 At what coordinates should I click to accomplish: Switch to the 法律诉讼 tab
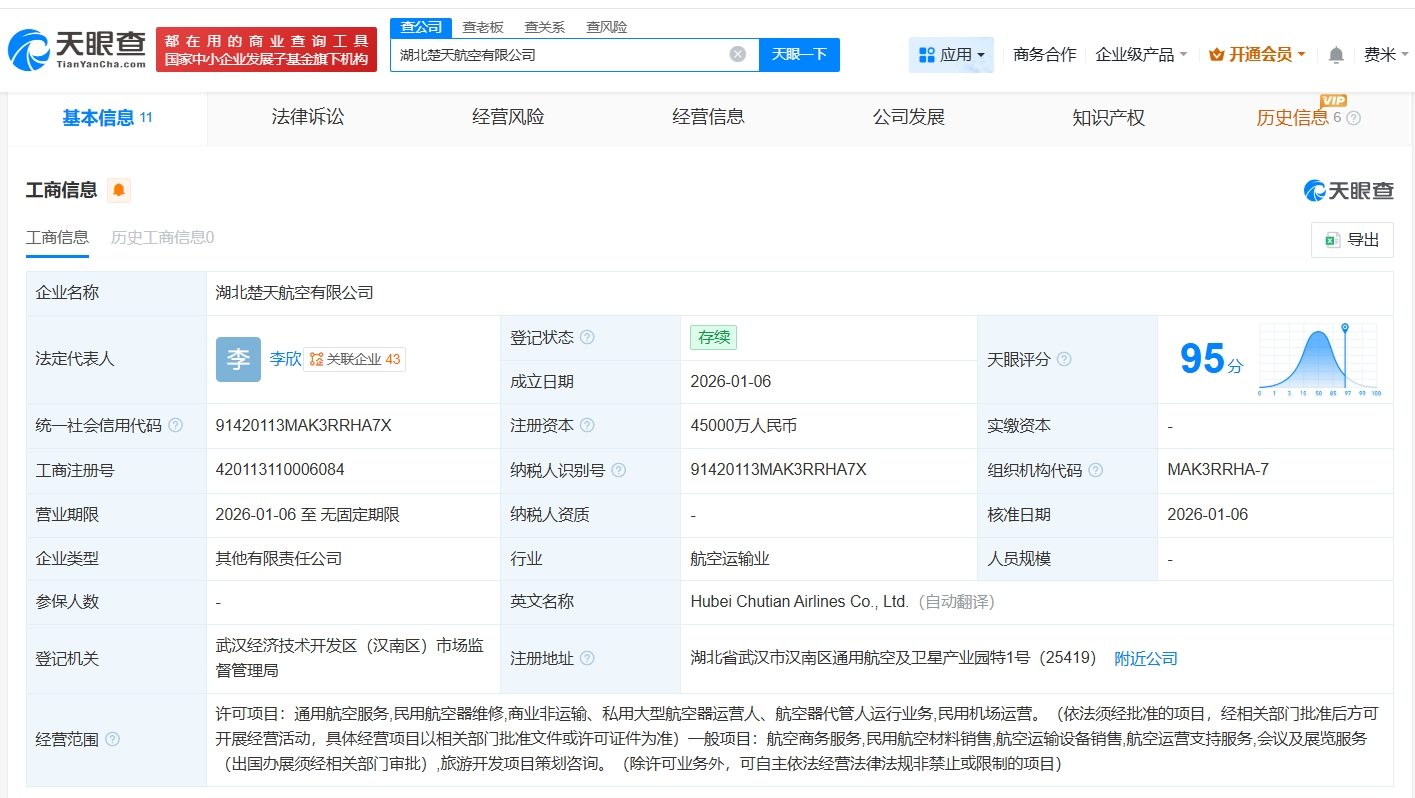click(x=308, y=118)
